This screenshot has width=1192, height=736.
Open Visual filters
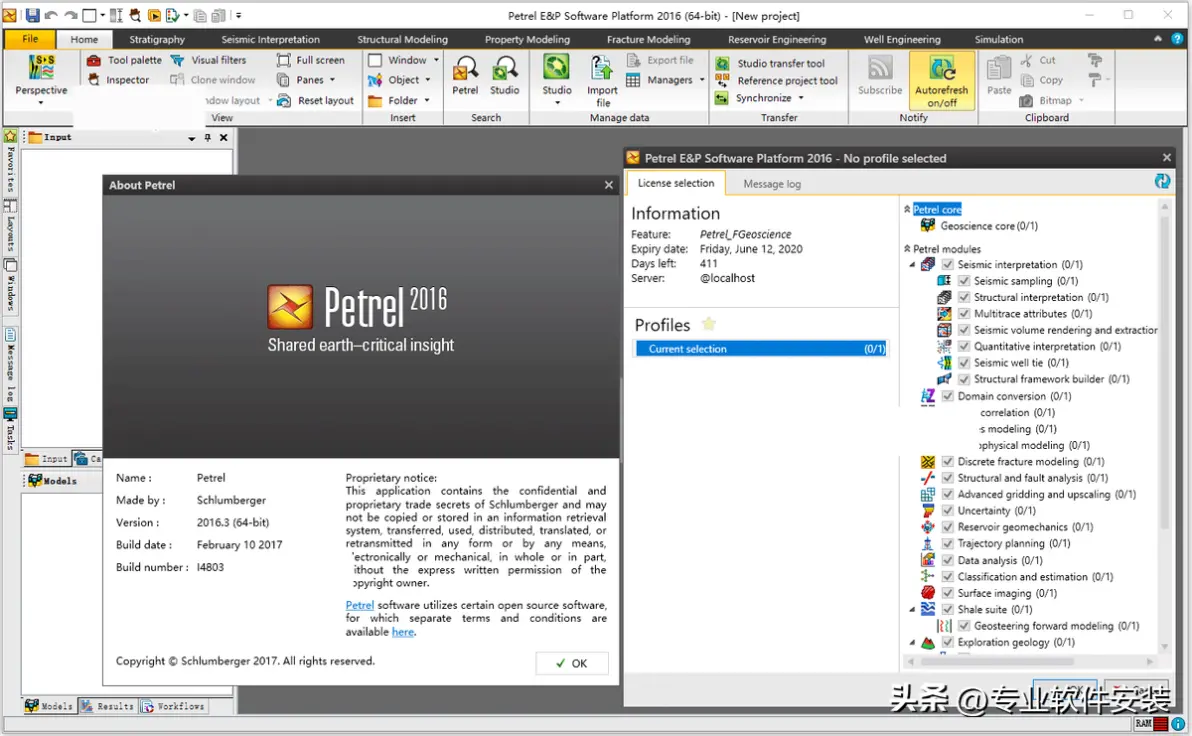(x=209, y=60)
